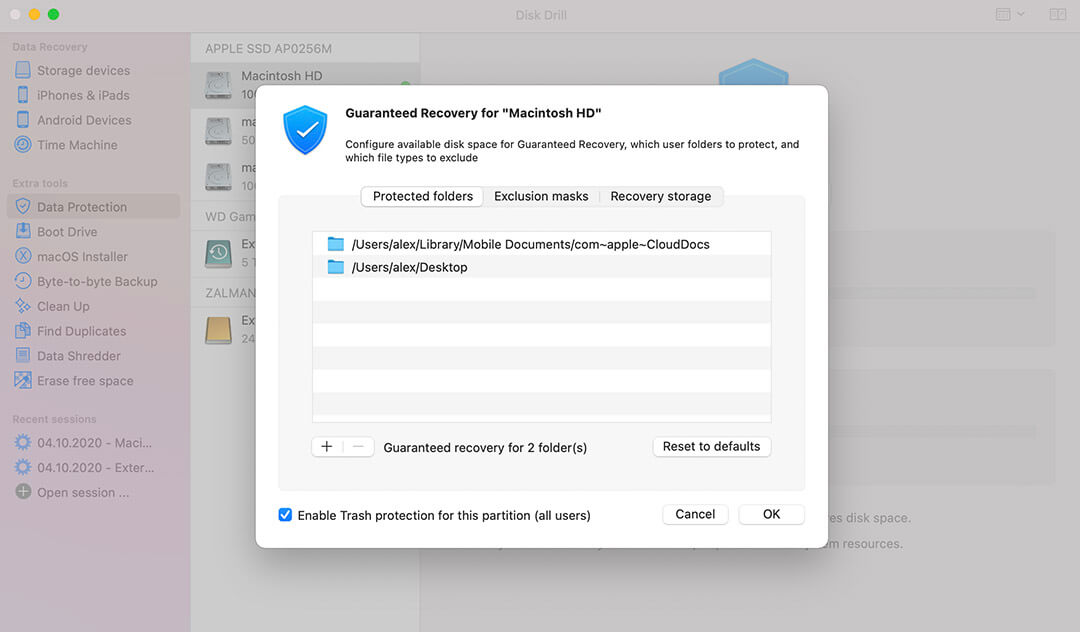Toggle Enable Trash protection checkbox
1080x632 pixels.
pyautogui.click(x=285, y=514)
